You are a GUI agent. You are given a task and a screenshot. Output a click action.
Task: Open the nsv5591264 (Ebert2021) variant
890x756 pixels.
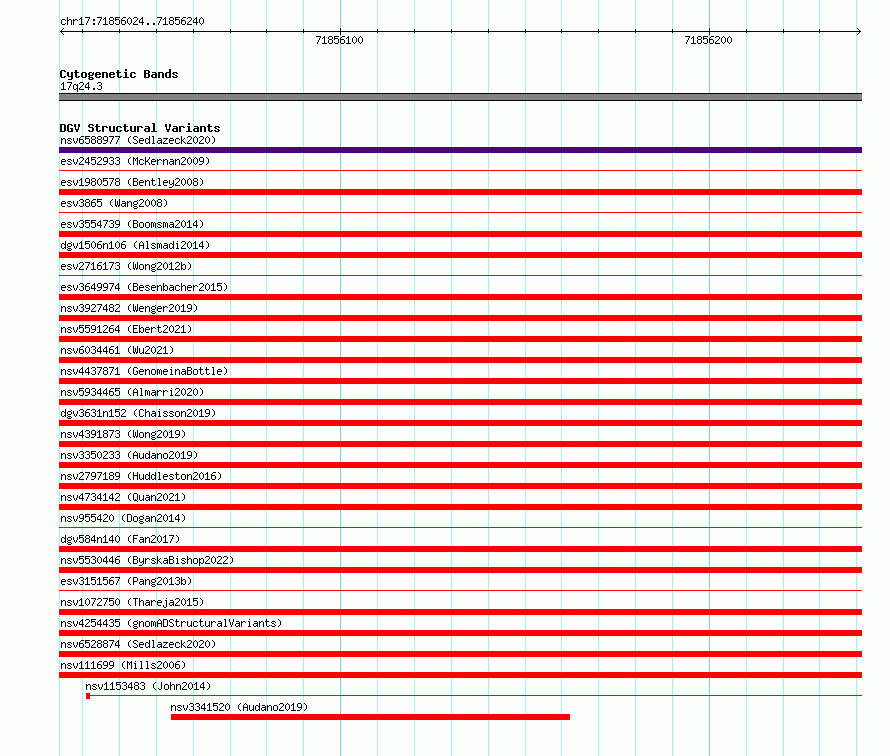coord(126,329)
